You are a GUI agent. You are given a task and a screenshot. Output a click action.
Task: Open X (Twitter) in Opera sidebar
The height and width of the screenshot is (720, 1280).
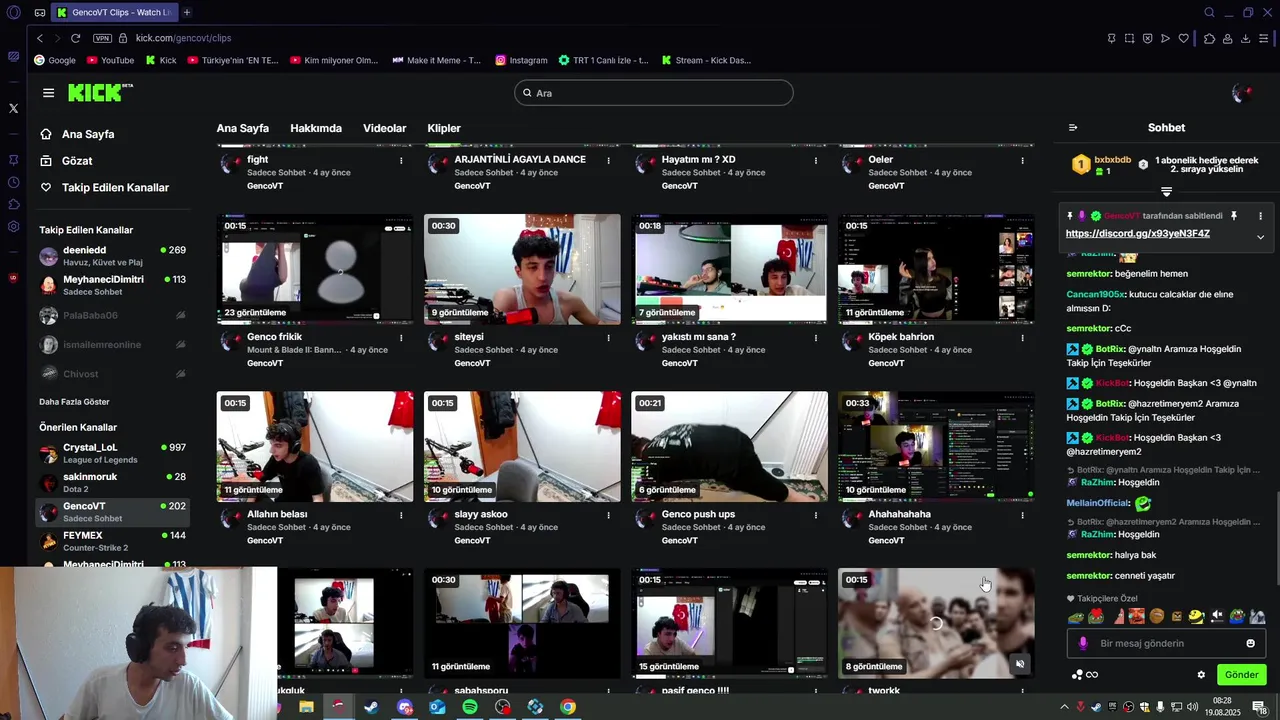(13, 108)
